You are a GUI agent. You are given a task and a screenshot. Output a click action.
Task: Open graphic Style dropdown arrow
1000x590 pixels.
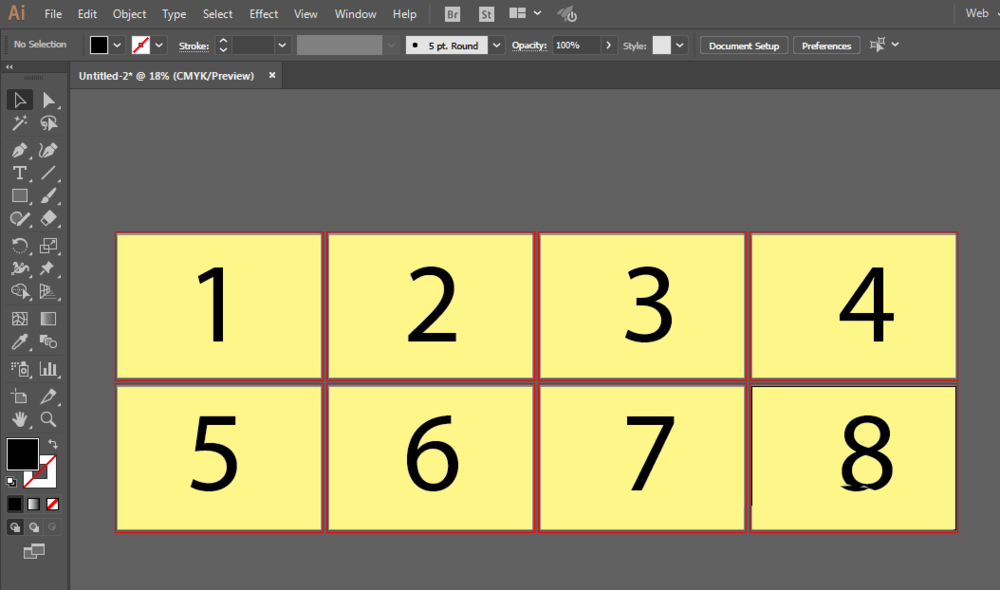coord(680,45)
